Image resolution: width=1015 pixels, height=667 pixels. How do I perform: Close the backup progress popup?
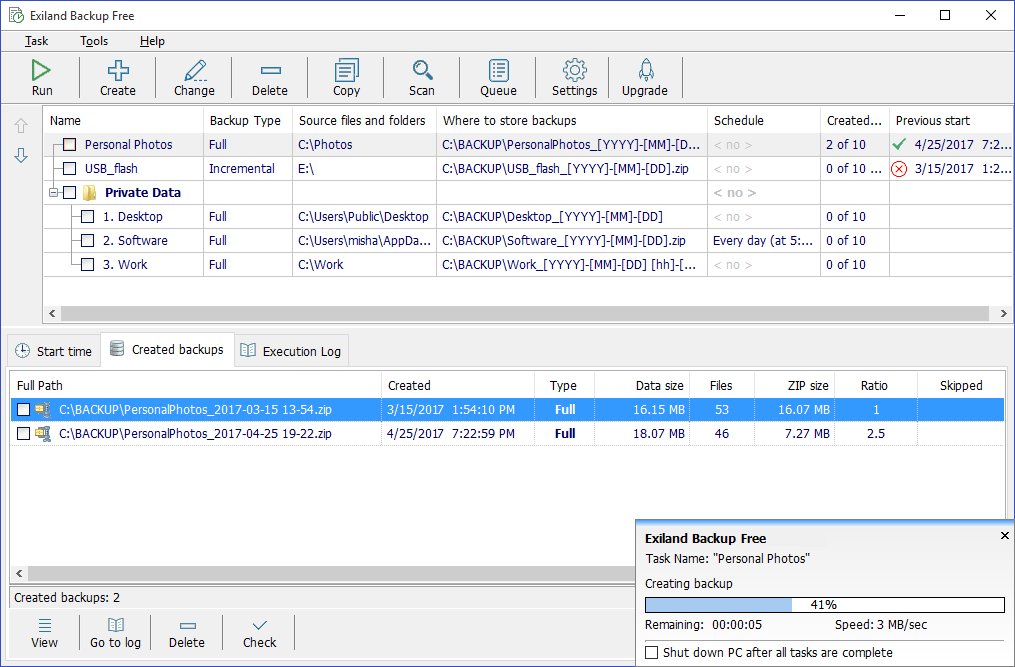[1004, 536]
